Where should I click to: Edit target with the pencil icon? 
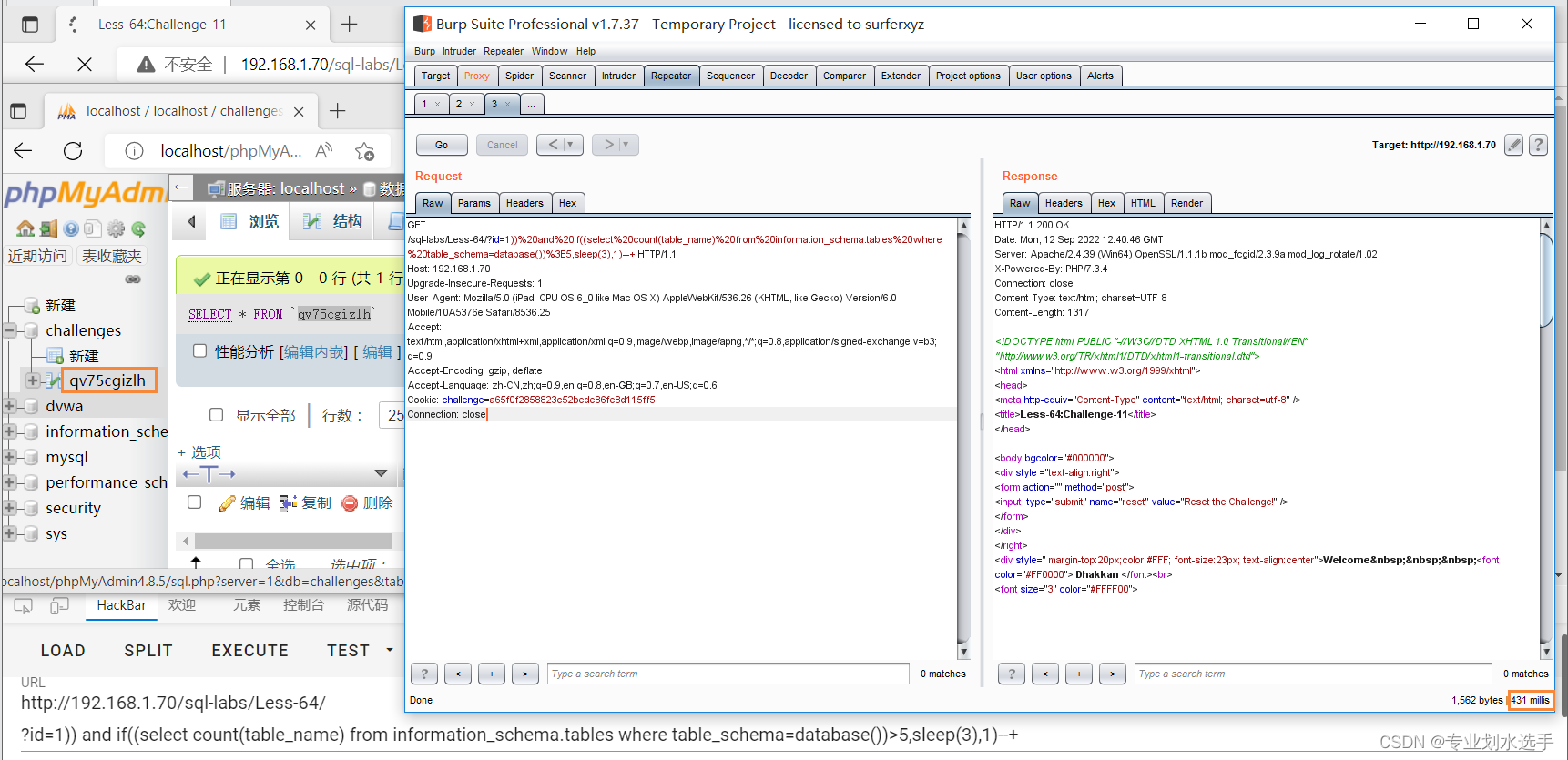[1513, 145]
